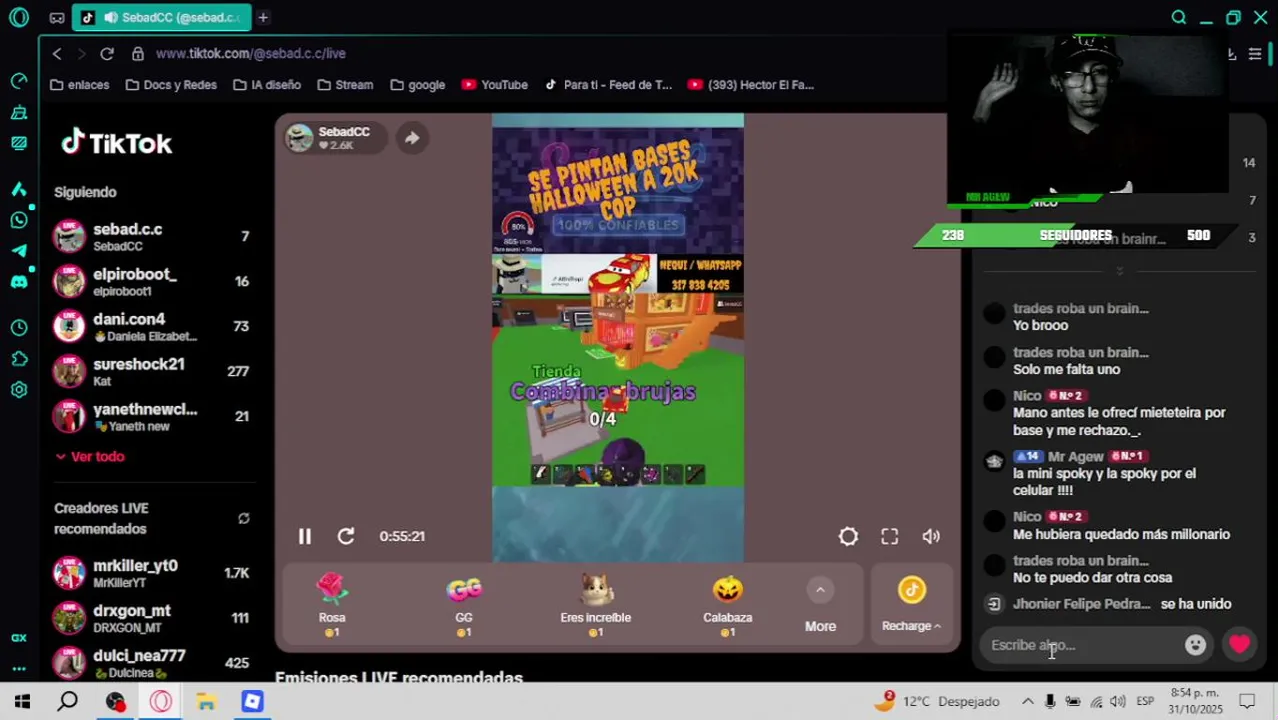Image resolution: width=1278 pixels, height=720 pixels.
Task: Open the weather widget 12°C Despejado
Action: pos(938,701)
